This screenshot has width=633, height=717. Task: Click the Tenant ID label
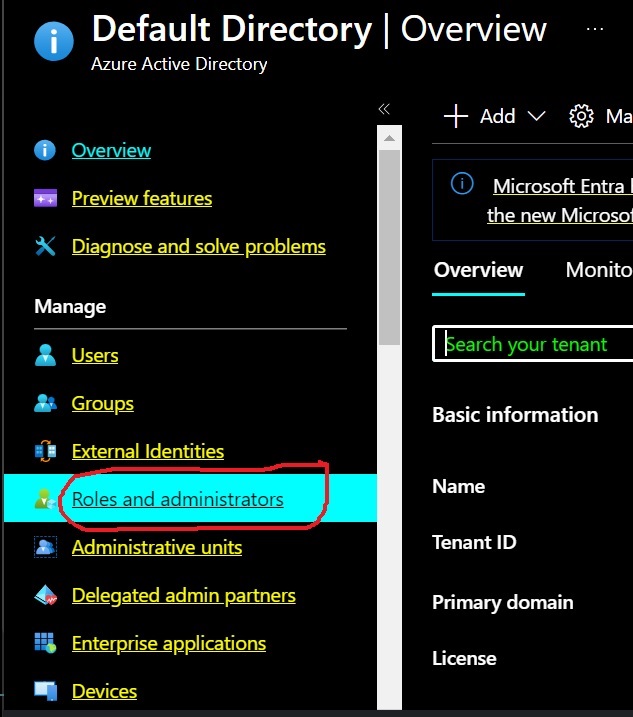pyautogui.click(x=474, y=542)
